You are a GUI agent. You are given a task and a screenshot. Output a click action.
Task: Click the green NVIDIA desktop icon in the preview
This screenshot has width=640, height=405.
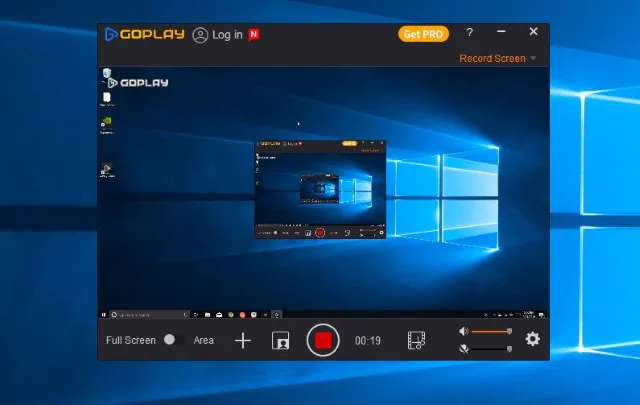[107, 122]
